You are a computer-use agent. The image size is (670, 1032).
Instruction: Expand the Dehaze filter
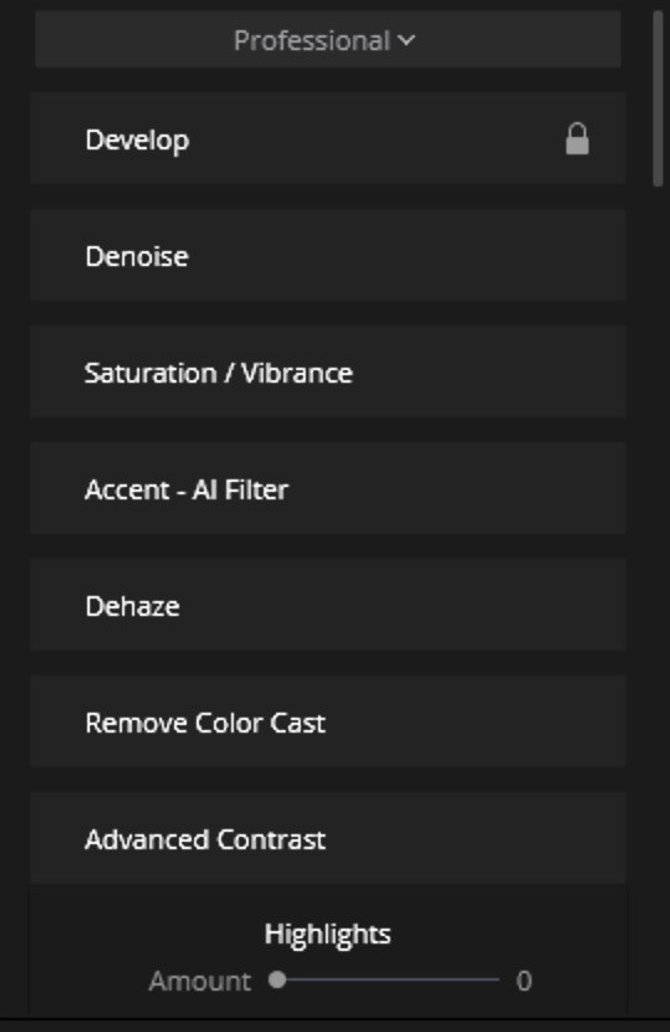point(328,605)
